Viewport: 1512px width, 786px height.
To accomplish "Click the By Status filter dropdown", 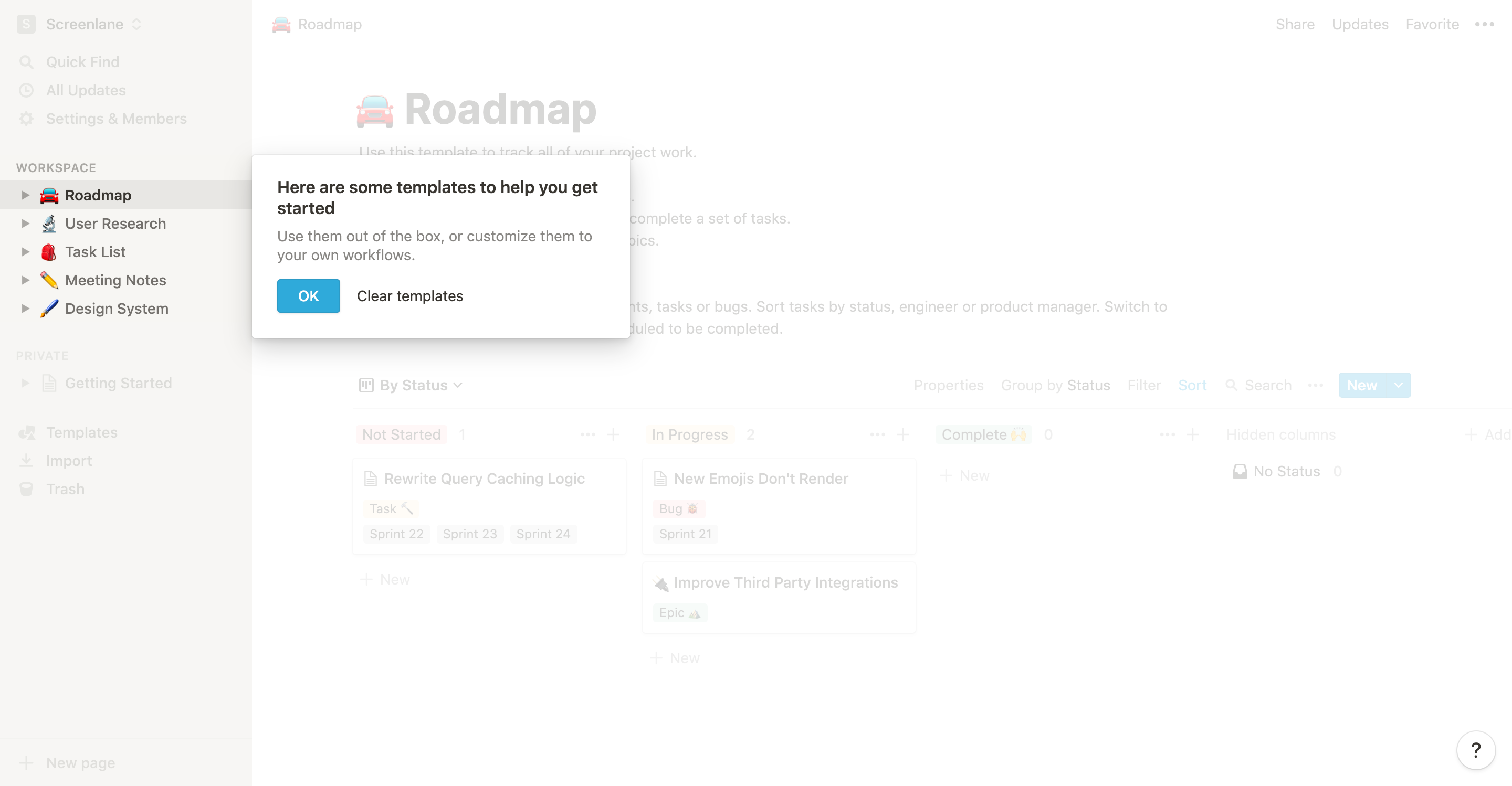I will [411, 385].
